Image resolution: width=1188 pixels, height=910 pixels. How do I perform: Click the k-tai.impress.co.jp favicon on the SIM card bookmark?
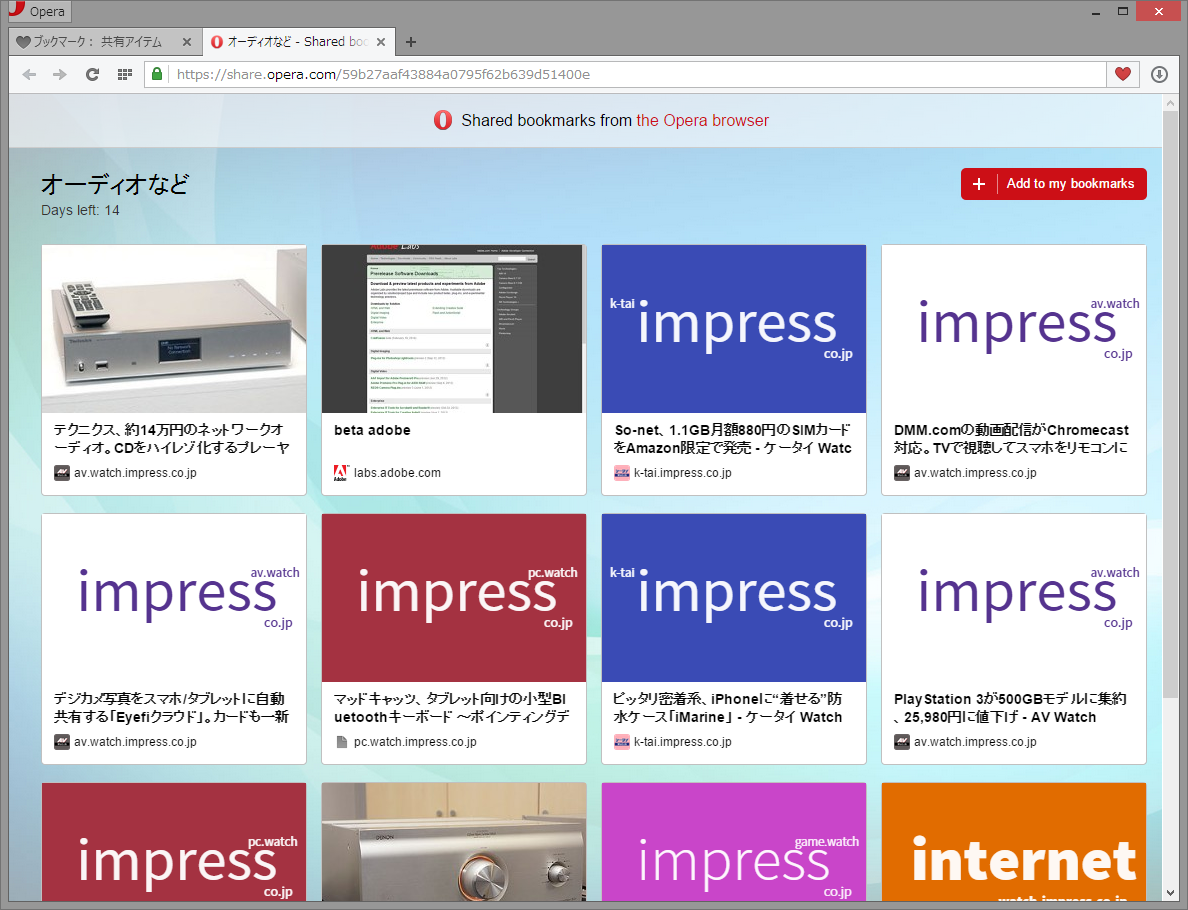[x=621, y=472]
